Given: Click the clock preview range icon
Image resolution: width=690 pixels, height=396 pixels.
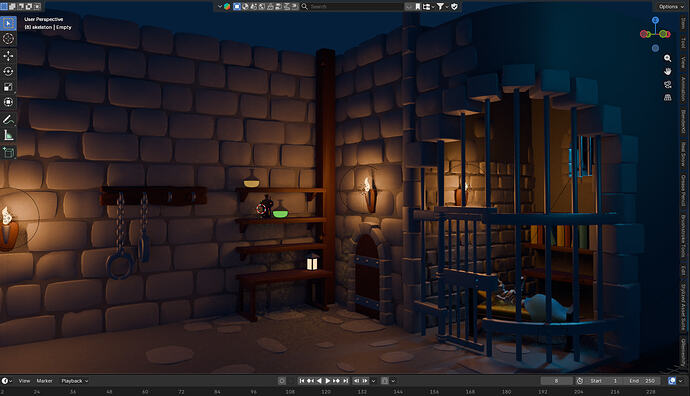Looking at the screenshot, I should pyautogui.click(x=580, y=381).
